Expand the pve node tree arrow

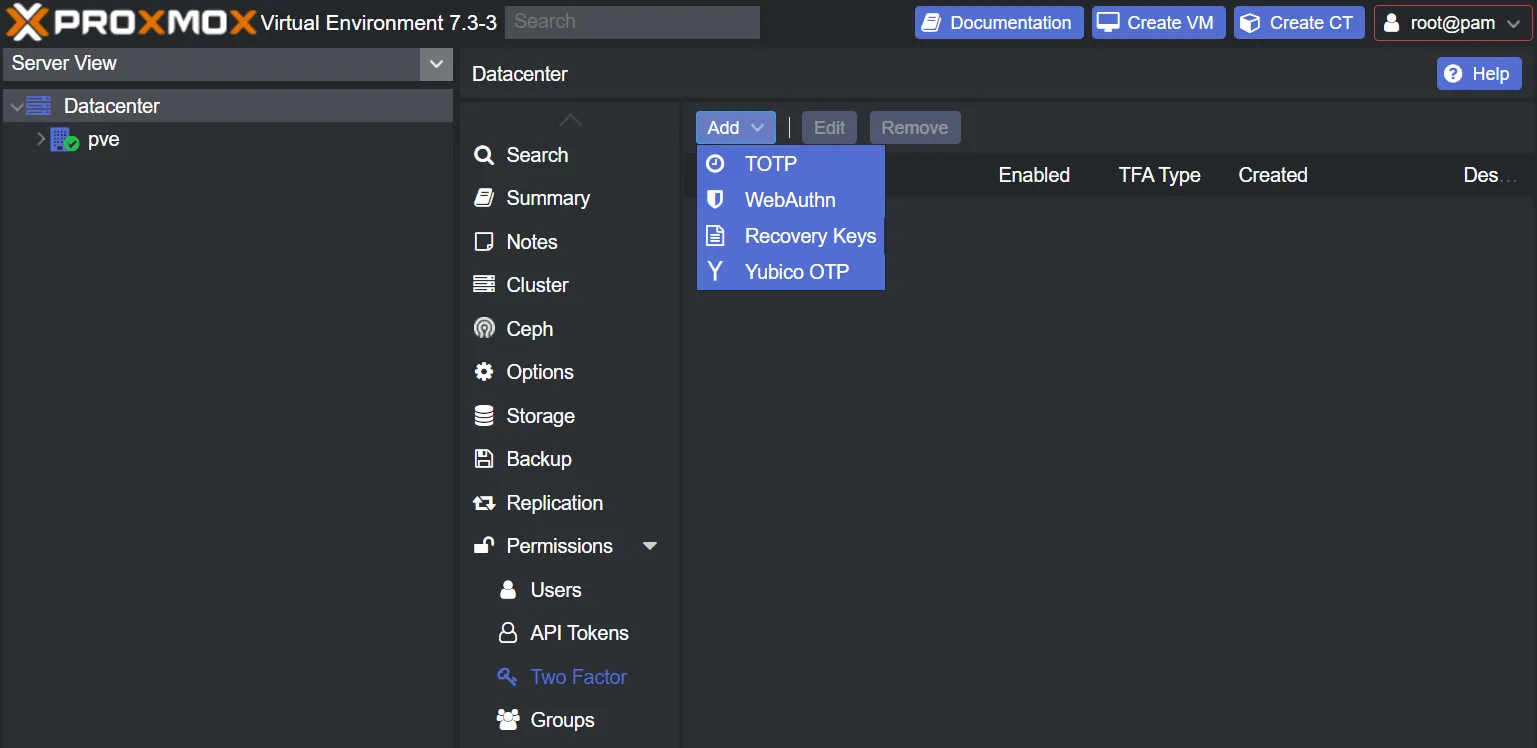[41, 139]
